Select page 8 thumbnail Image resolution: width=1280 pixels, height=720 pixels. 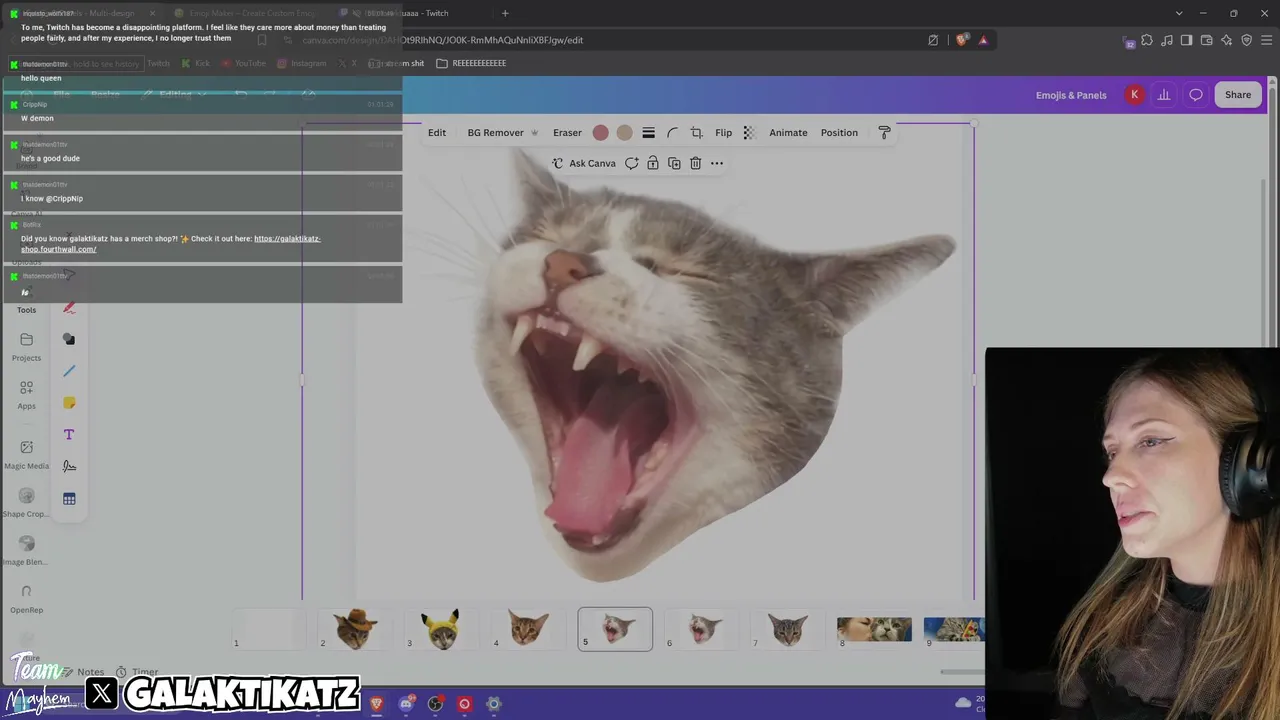874,629
